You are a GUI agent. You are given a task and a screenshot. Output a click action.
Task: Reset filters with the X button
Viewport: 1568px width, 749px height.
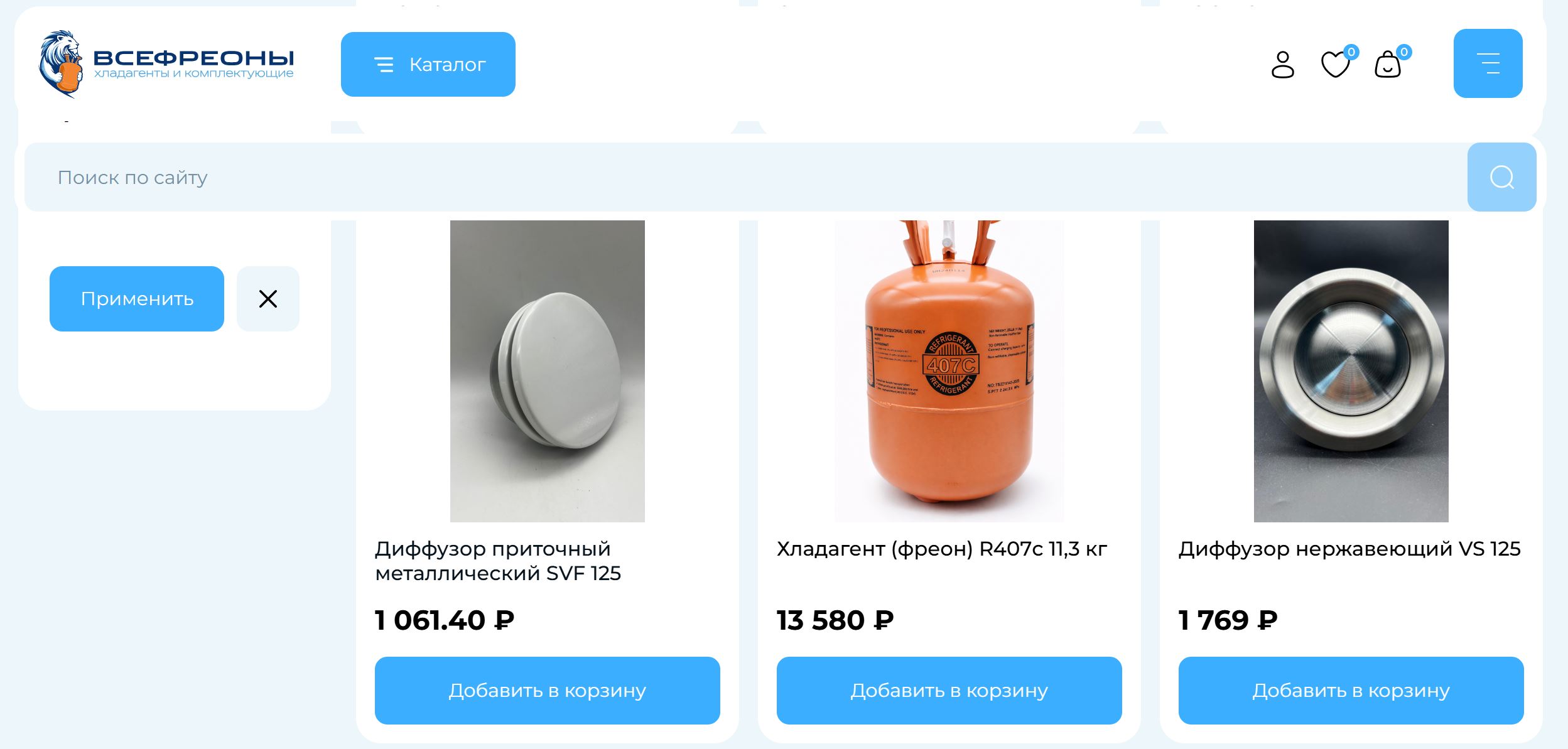point(268,299)
